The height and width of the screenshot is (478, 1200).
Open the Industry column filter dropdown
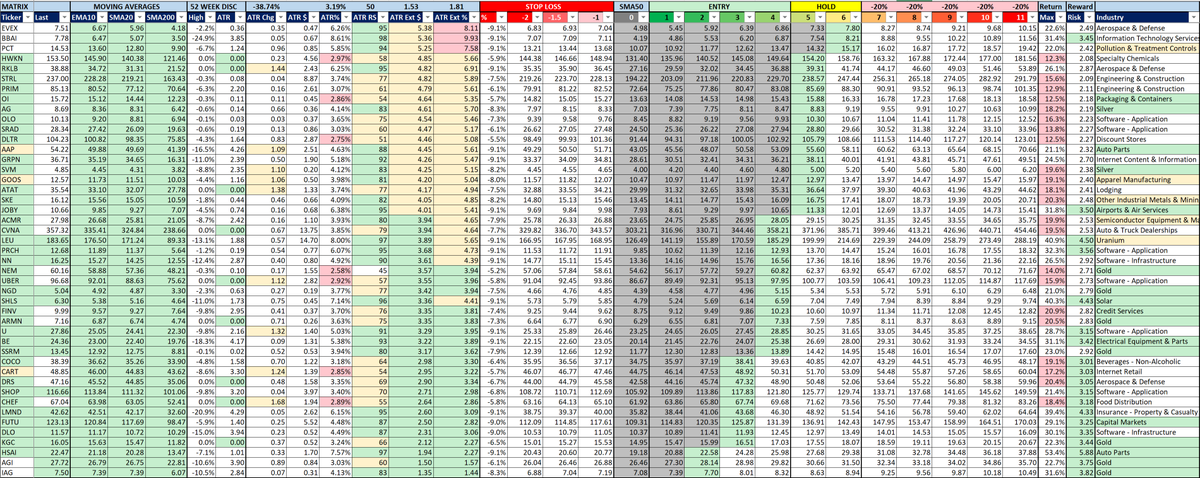tap(1194, 18)
